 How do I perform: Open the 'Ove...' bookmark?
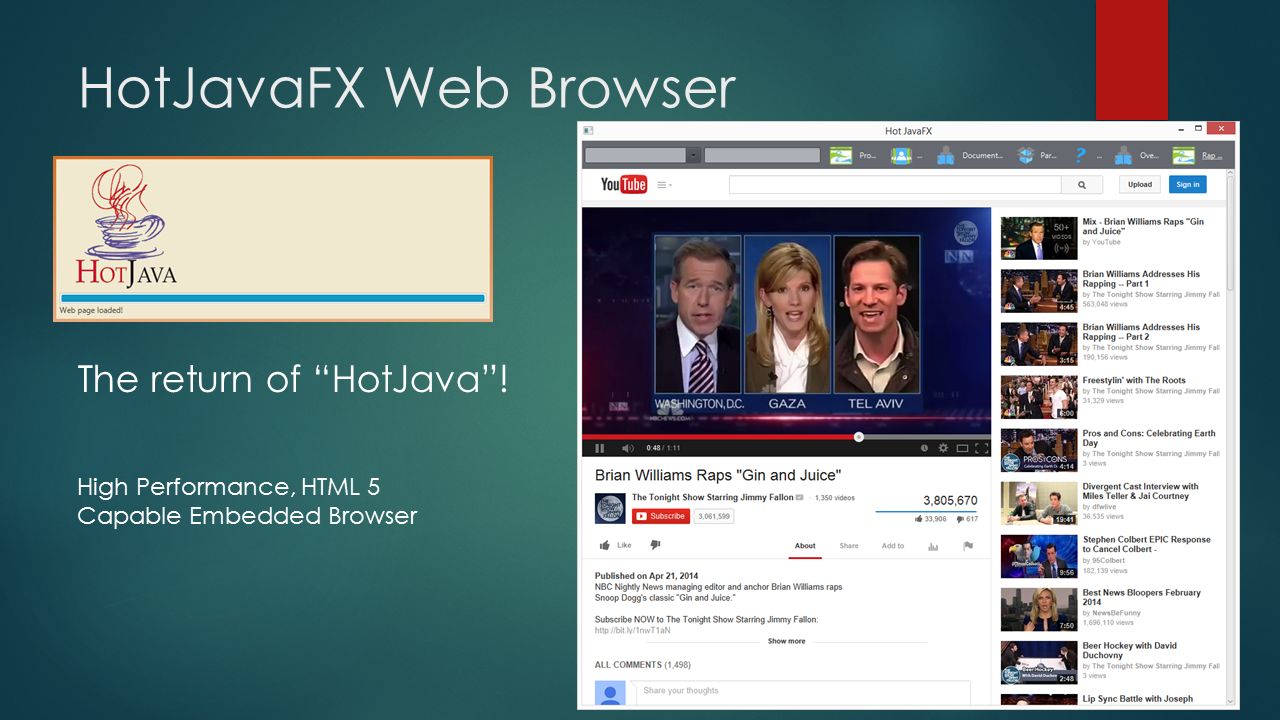pyautogui.click(x=1136, y=155)
